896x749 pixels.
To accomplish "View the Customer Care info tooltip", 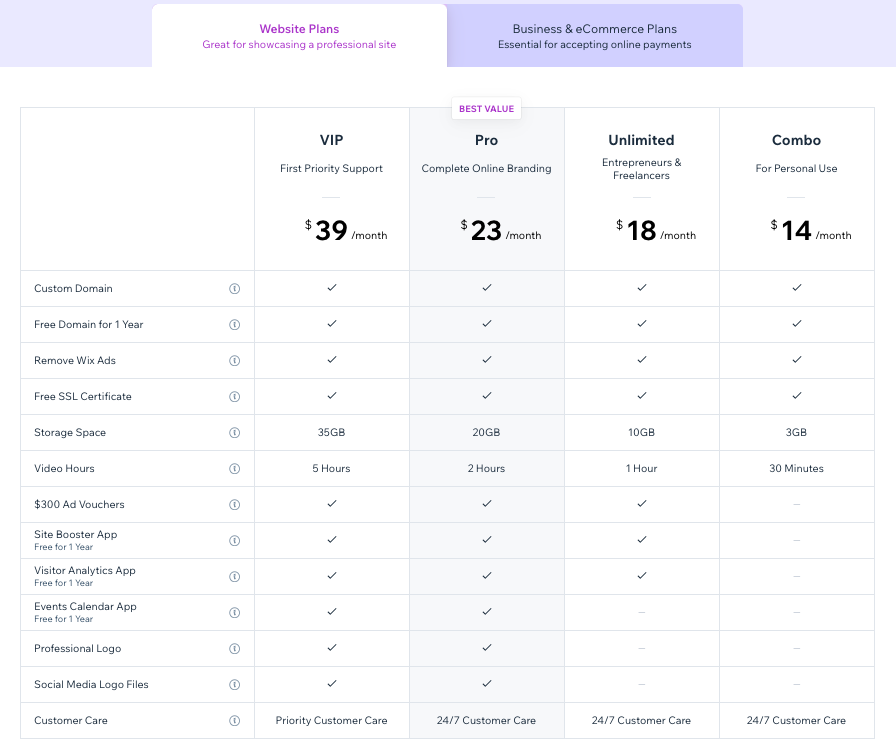I will click(235, 720).
